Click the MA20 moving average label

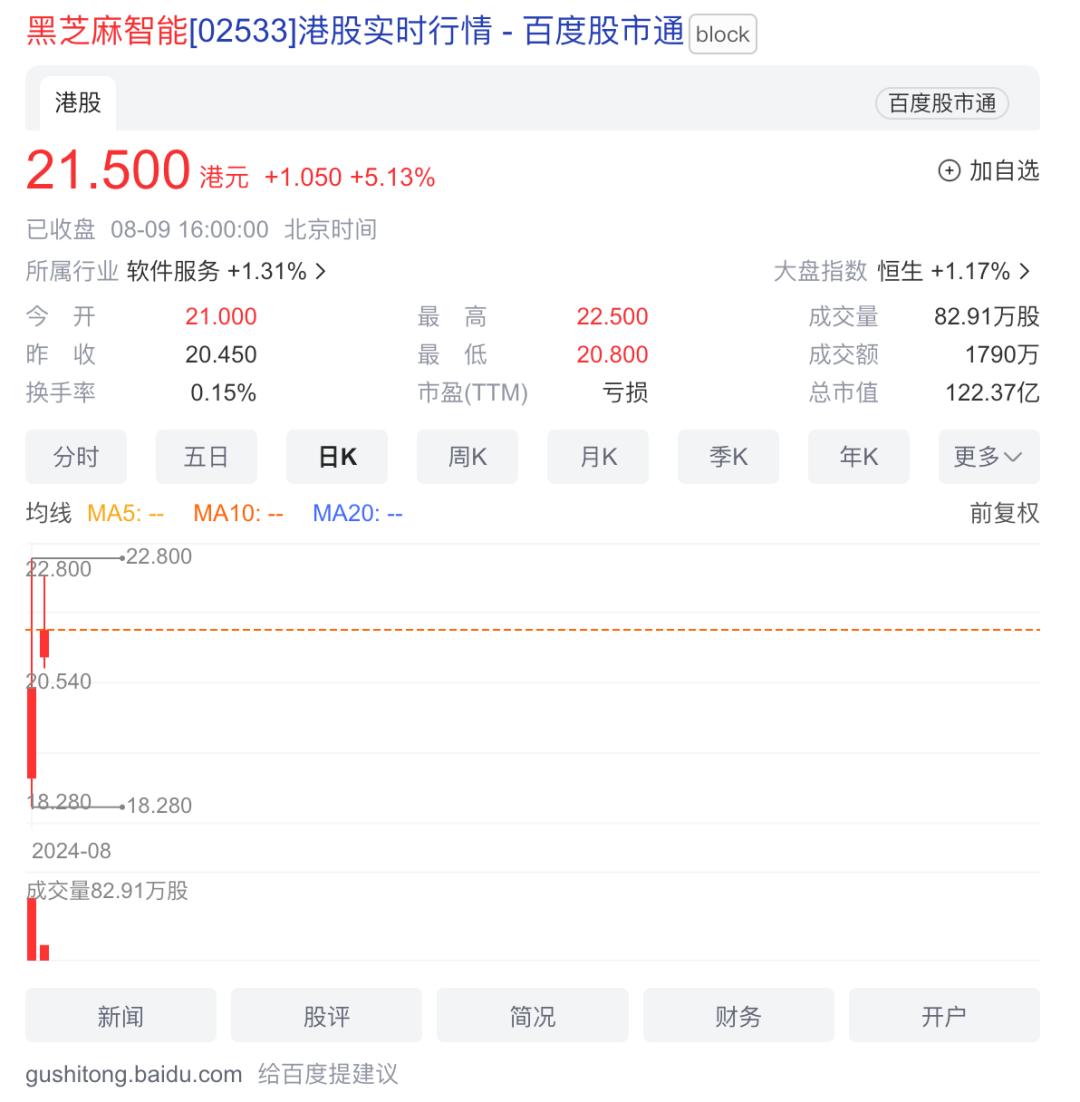click(x=358, y=513)
